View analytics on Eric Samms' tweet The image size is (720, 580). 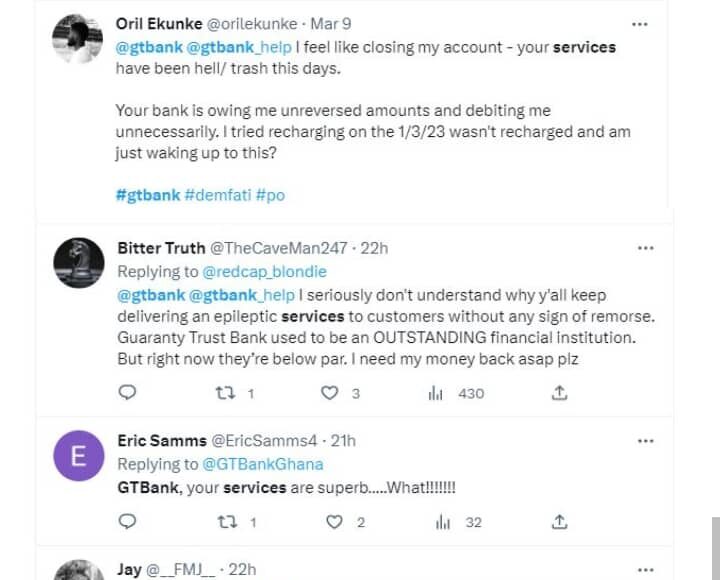[x=441, y=522]
